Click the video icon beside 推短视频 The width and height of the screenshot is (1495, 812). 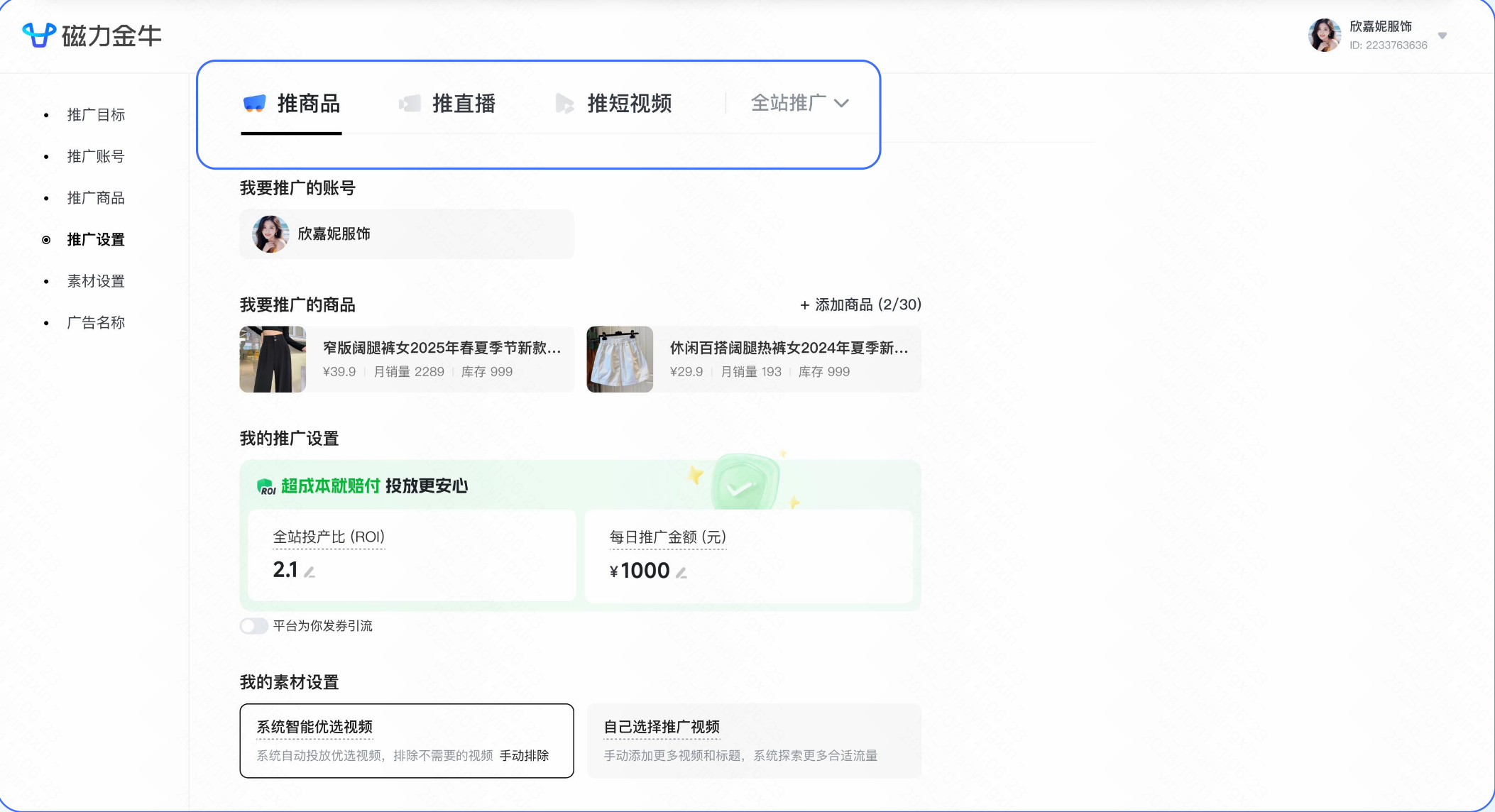pyautogui.click(x=564, y=104)
